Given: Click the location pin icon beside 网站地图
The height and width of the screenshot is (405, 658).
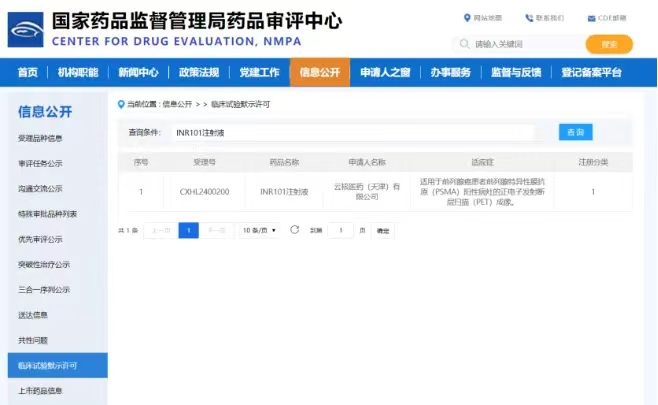Looking at the screenshot, I should 467,18.
